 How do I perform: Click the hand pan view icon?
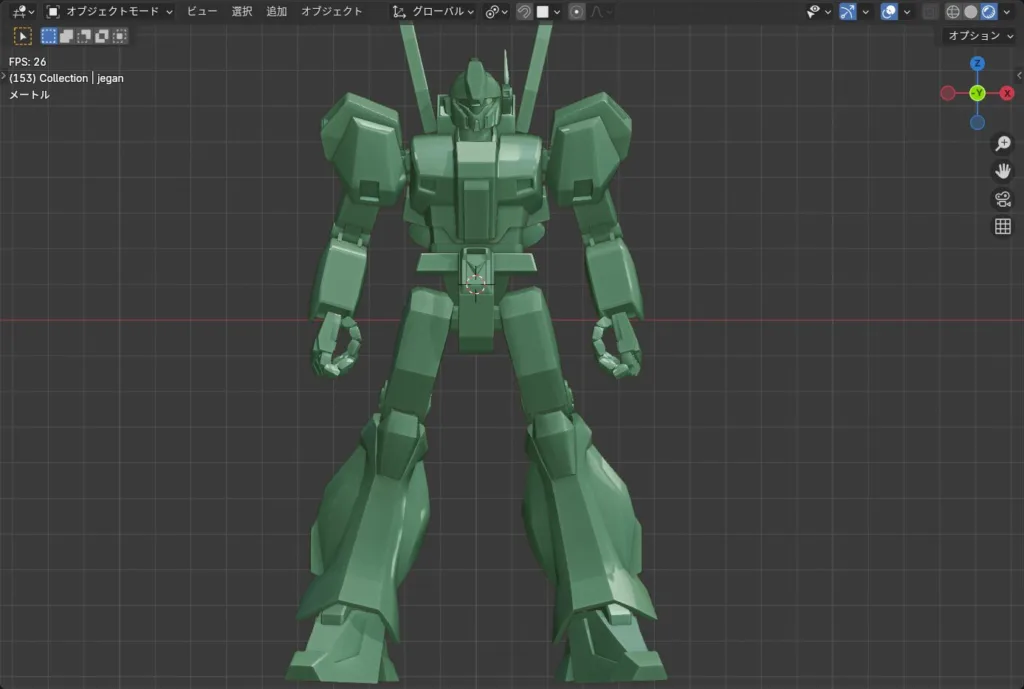pos(1002,171)
